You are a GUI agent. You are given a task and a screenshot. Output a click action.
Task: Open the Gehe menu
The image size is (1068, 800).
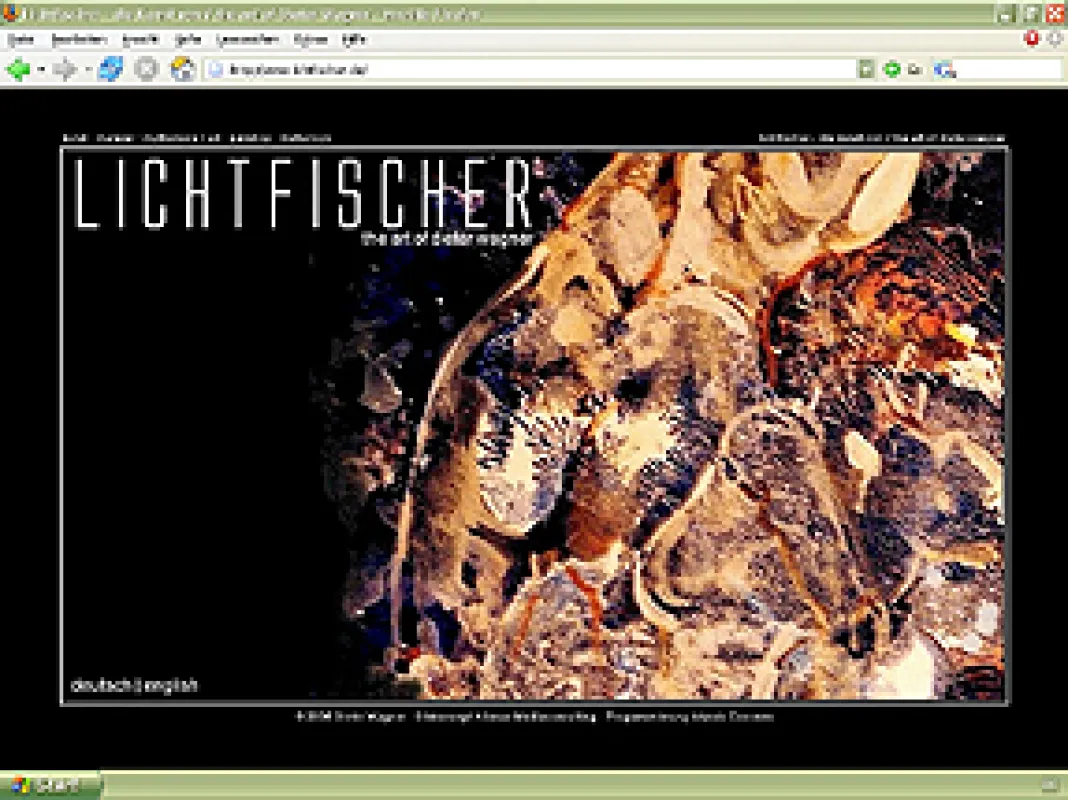click(188, 40)
